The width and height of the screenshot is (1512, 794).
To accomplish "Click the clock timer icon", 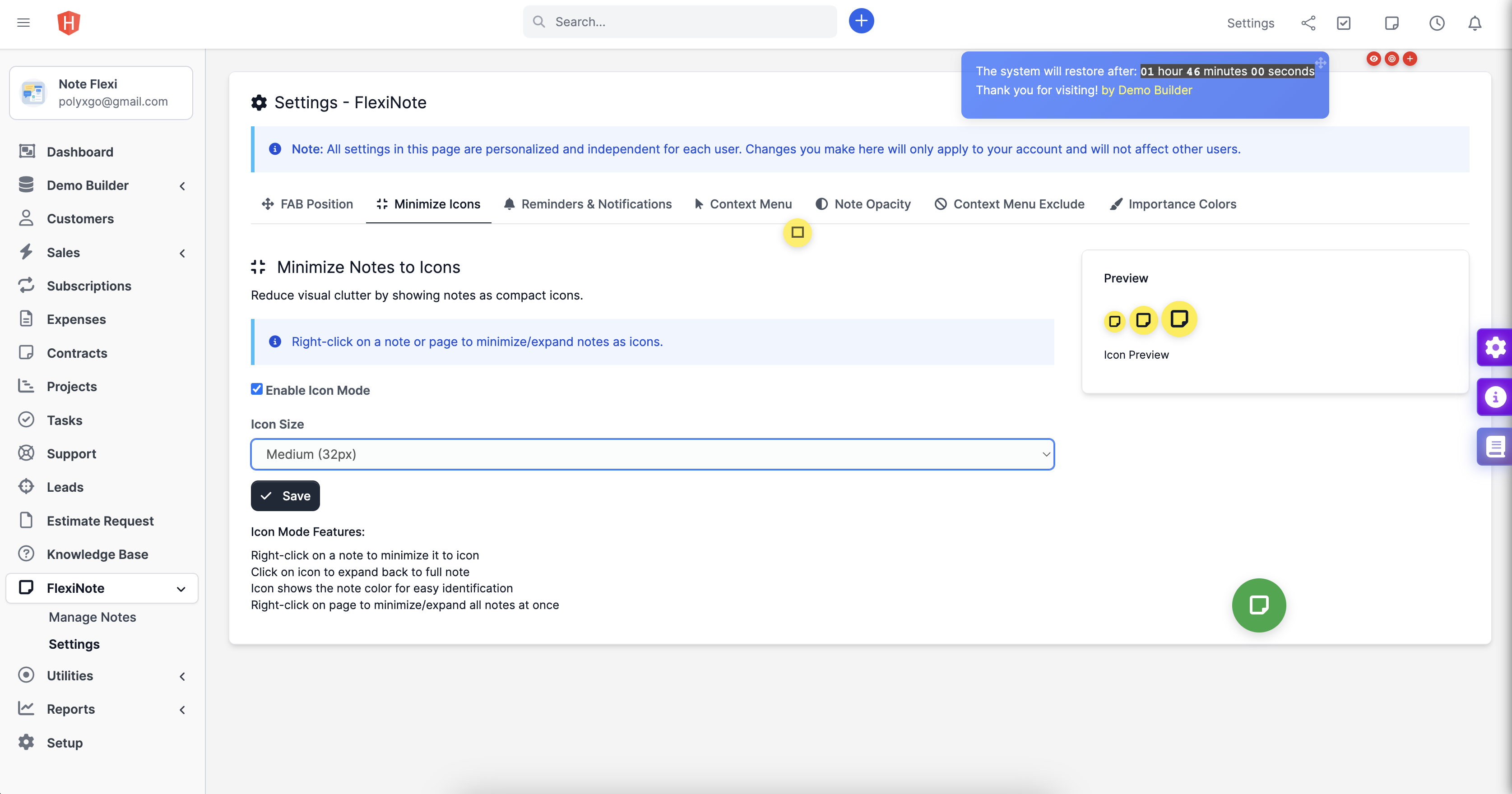I will (1436, 23).
